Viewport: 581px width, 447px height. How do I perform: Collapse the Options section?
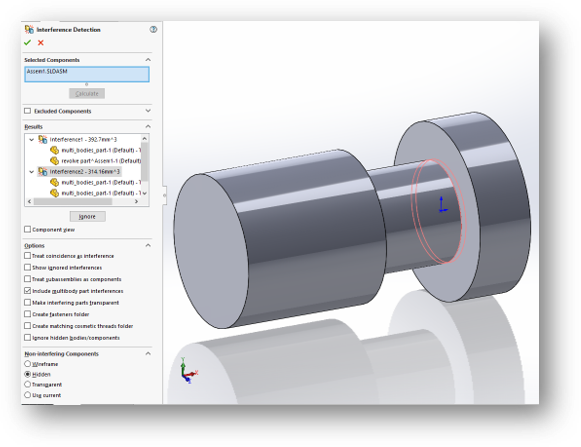[148, 245]
